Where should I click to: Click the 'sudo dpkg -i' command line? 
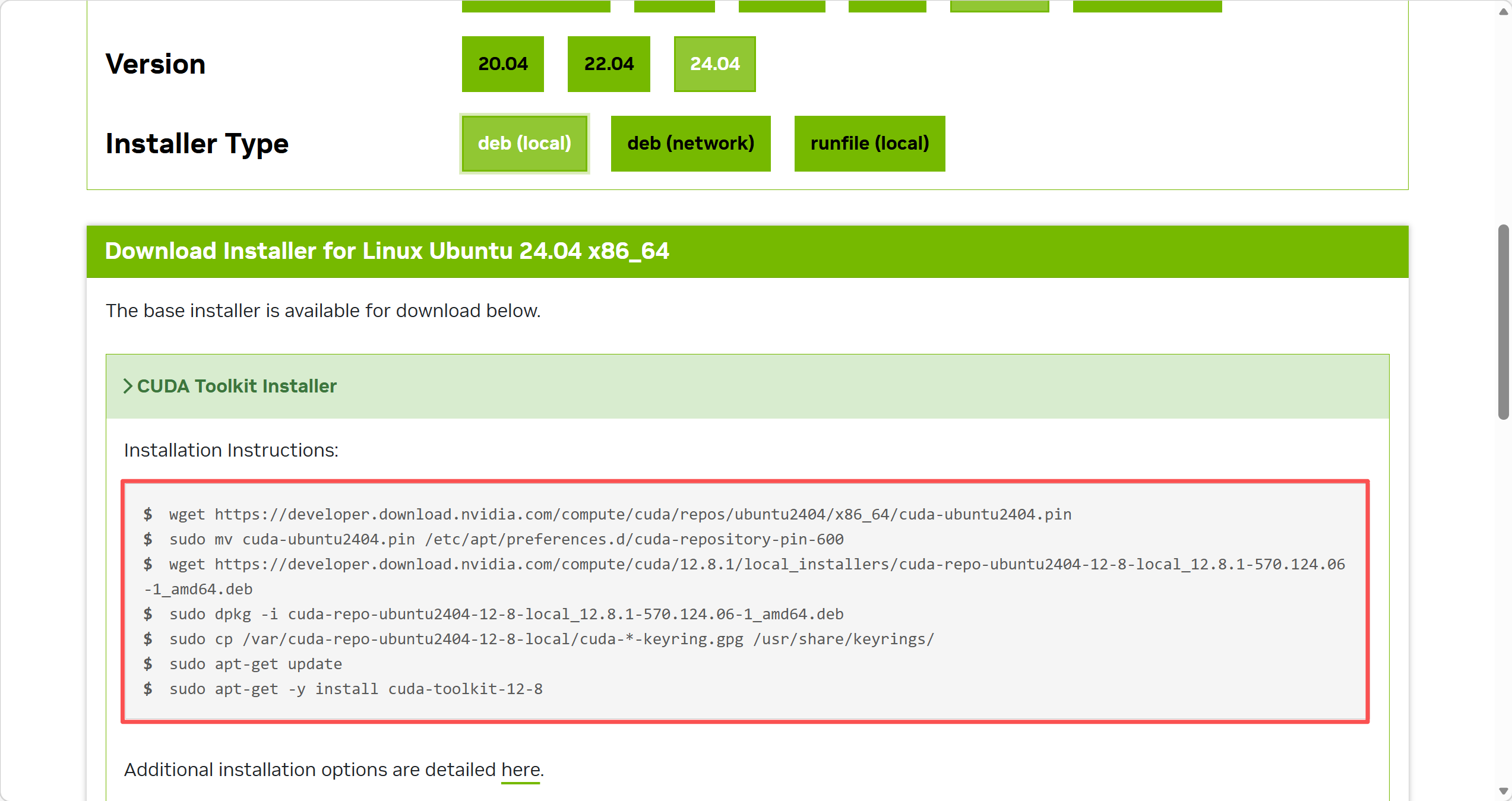point(506,615)
